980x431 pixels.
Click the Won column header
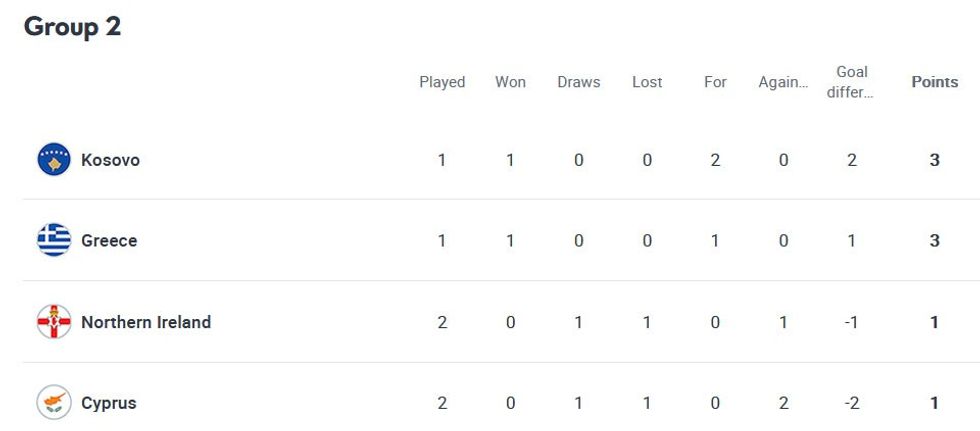pyautogui.click(x=510, y=82)
